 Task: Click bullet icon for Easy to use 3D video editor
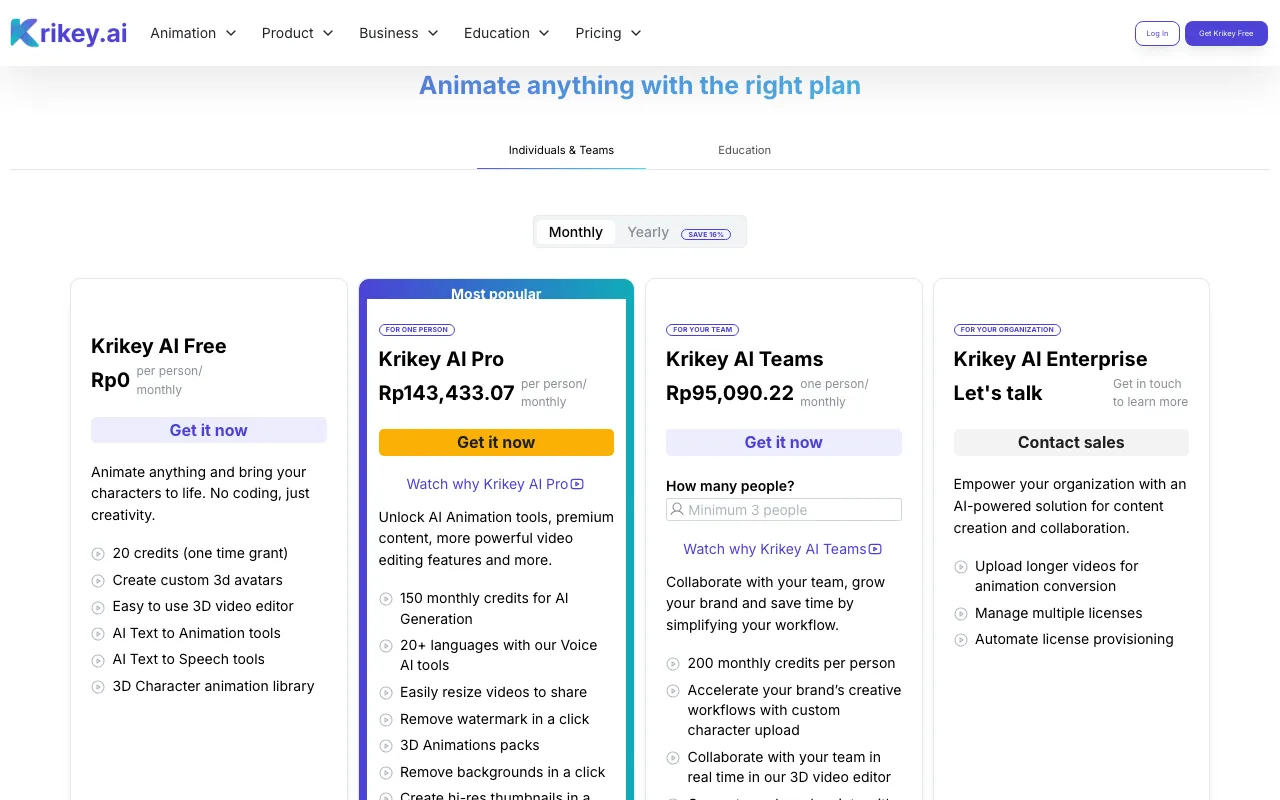click(x=98, y=607)
